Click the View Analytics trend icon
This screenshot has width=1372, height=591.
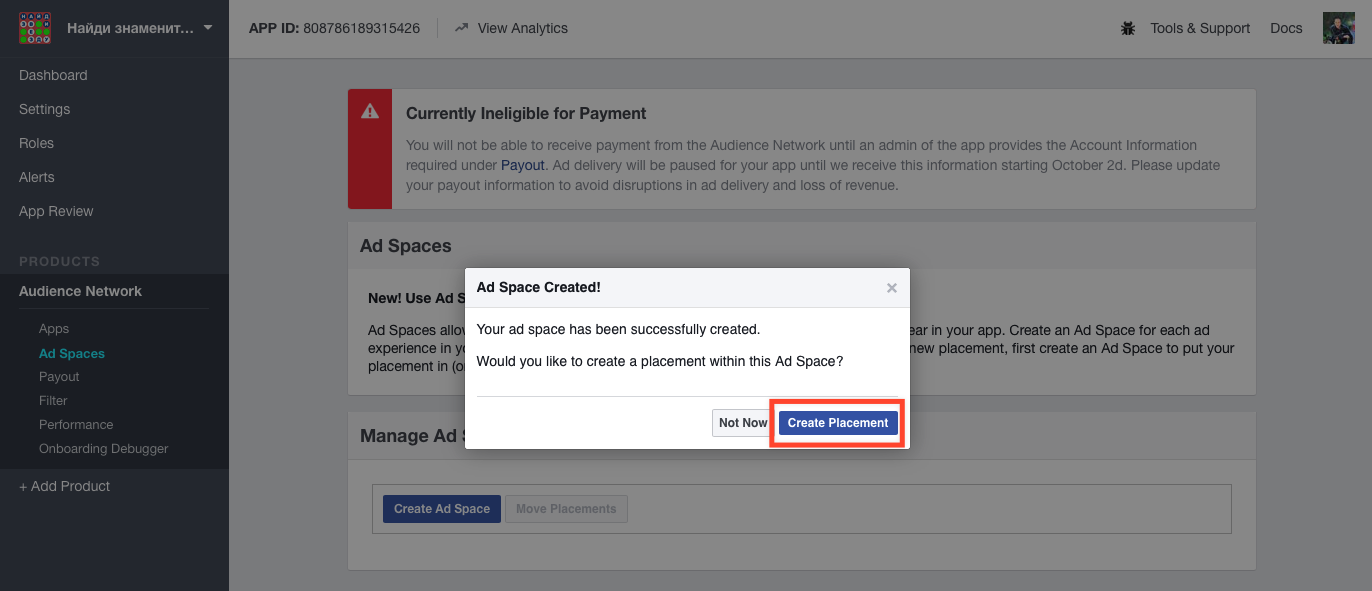[461, 28]
